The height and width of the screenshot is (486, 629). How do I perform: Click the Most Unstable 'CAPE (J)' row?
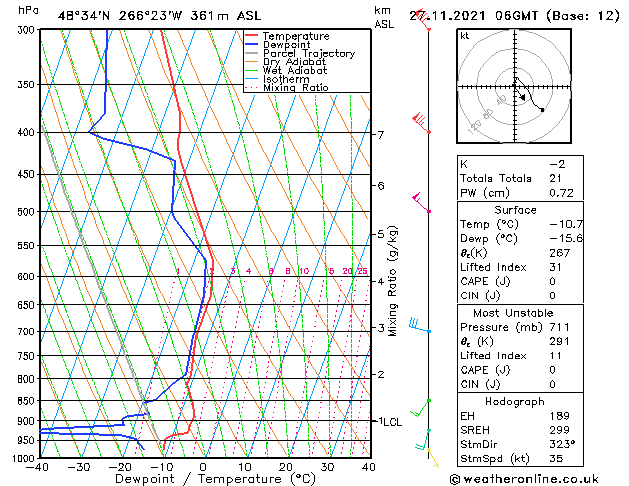click(x=520, y=370)
